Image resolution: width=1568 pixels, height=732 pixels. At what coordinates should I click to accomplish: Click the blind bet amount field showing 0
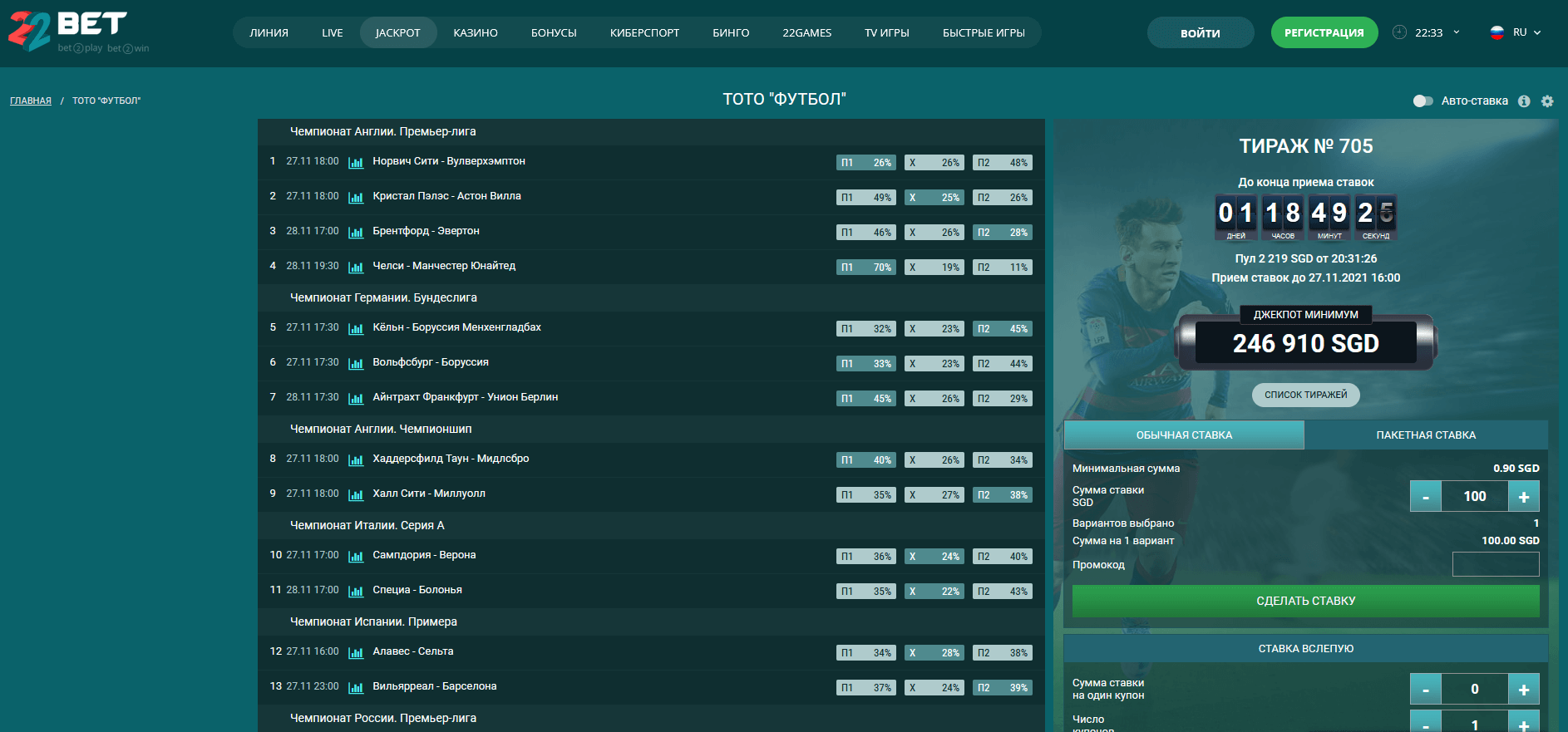tap(1475, 690)
